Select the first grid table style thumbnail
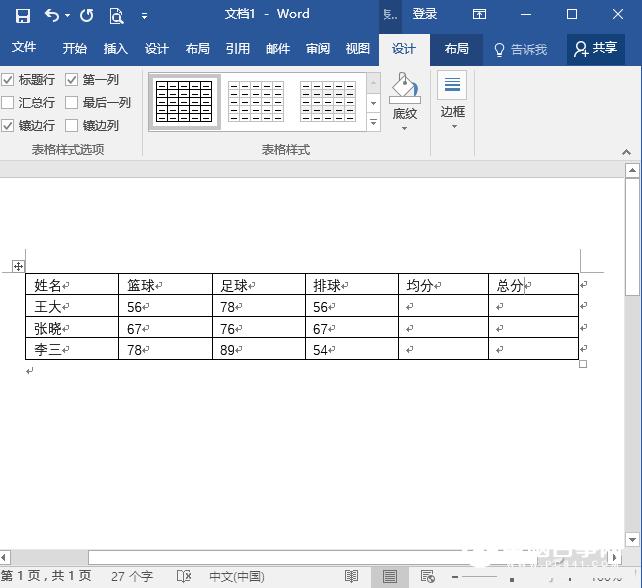Screen dimensions: 642x588 (x=184, y=102)
